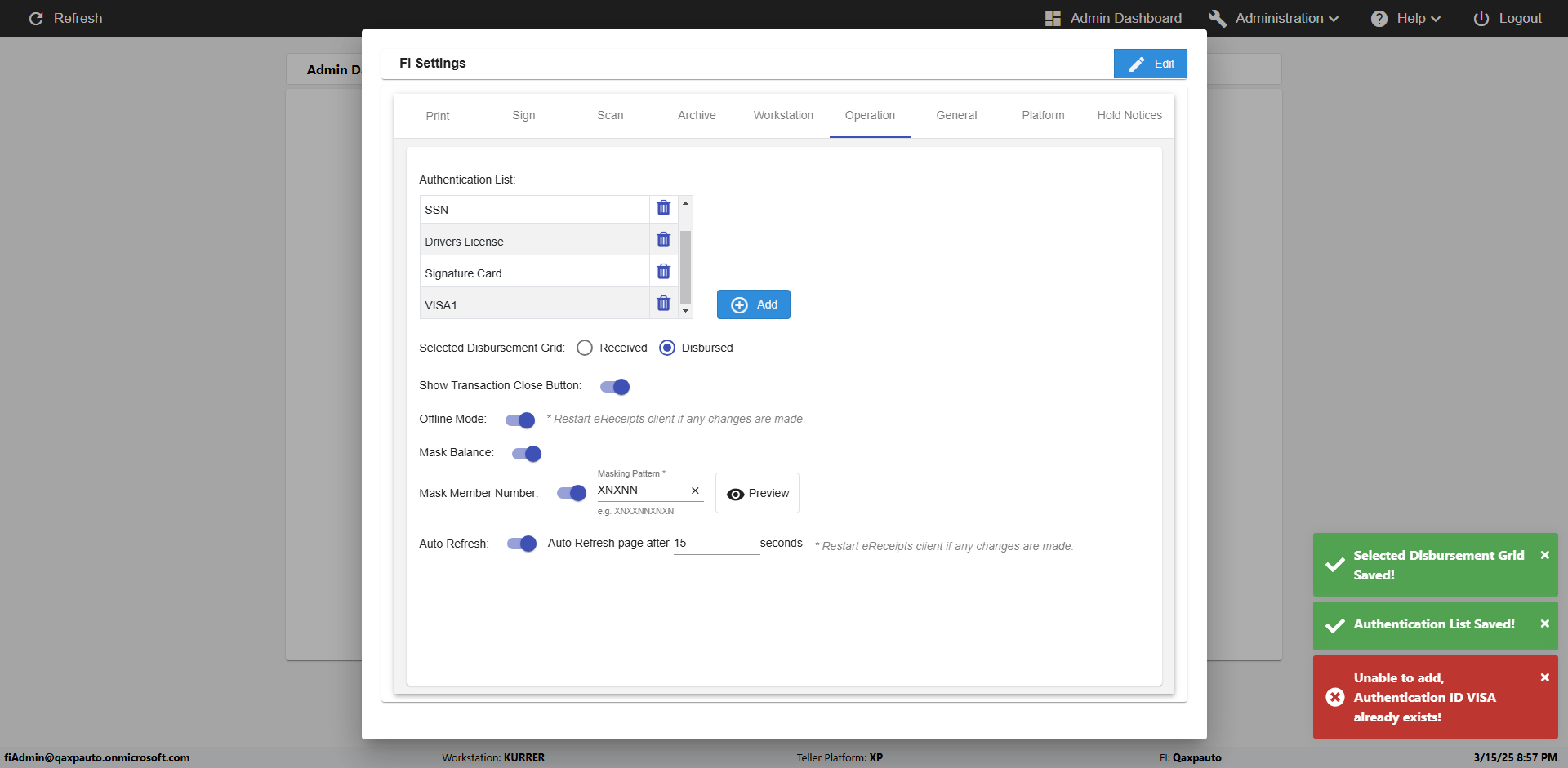Image resolution: width=1568 pixels, height=768 pixels.
Task: Open Admin Dashboard from the top bar
Action: [1112, 18]
